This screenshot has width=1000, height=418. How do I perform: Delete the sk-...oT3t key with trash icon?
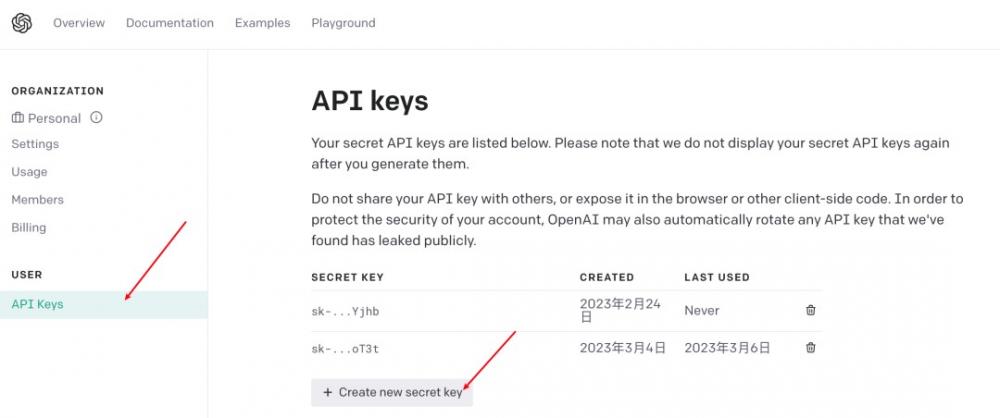[810, 348]
